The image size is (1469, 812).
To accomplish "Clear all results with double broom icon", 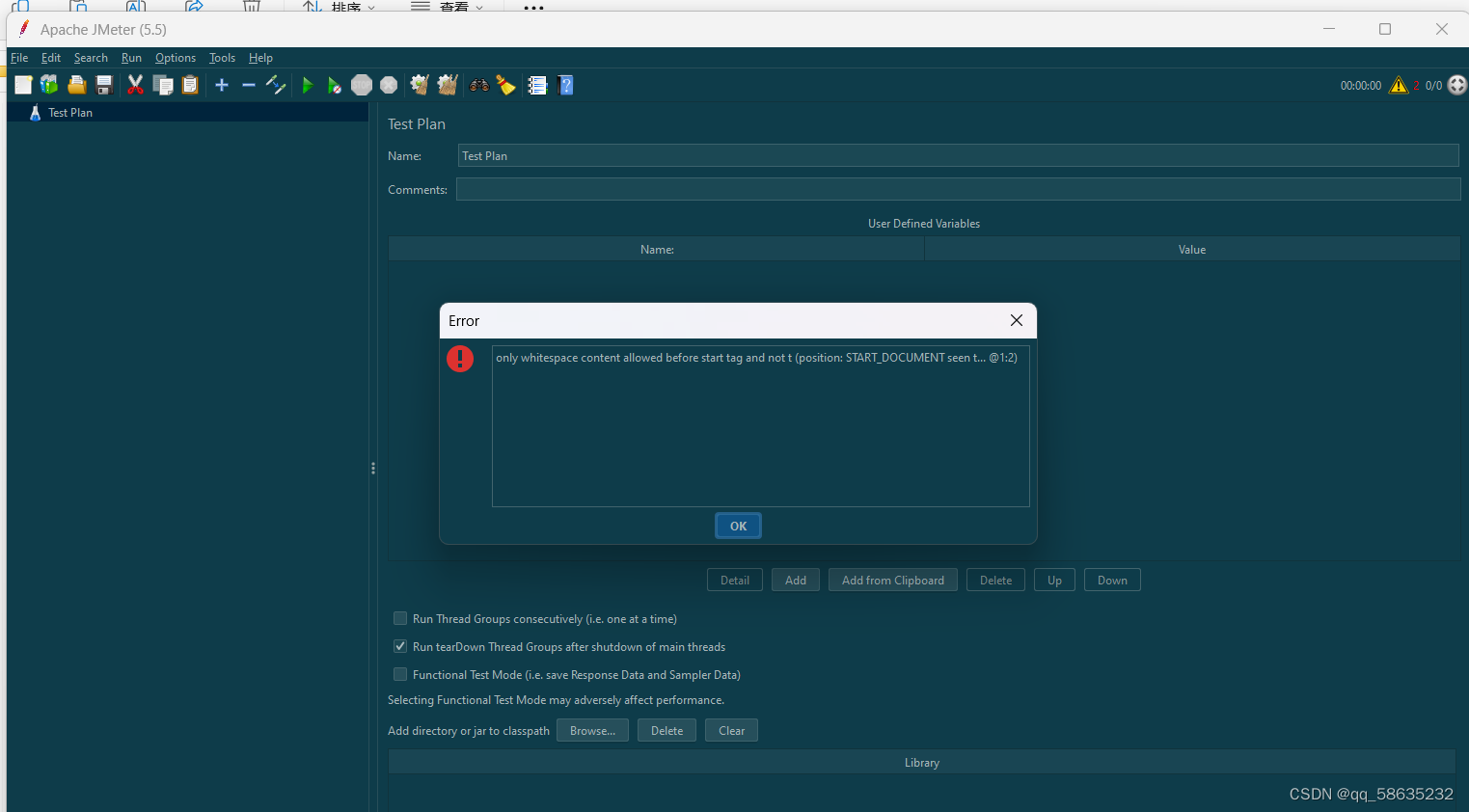I will [x=448, y=85].
